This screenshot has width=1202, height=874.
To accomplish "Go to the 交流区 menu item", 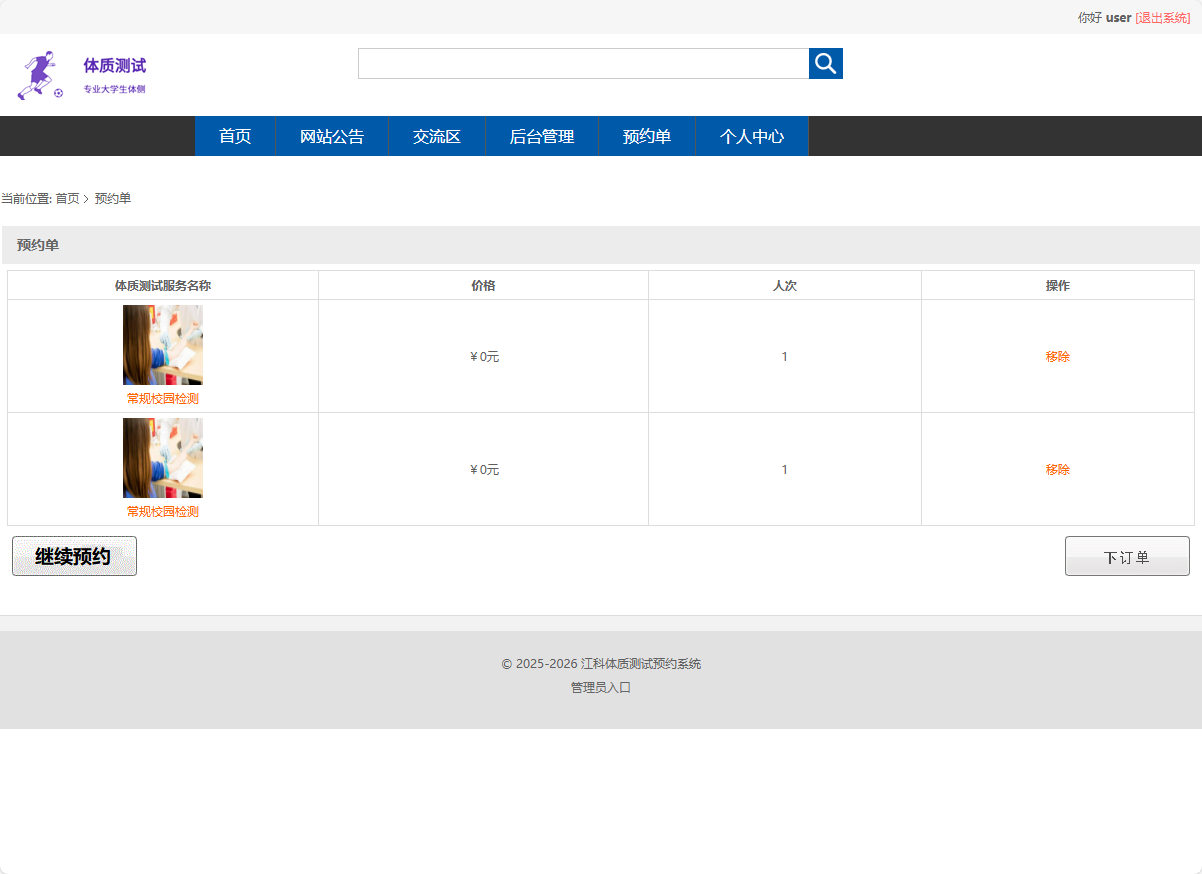I will tap(437, 136).
